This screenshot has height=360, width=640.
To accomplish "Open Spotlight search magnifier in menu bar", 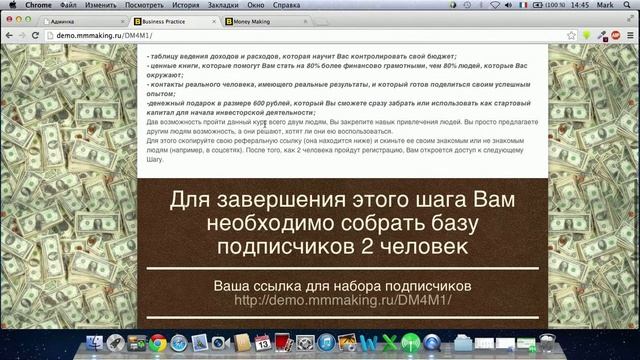I will pyautogui.click(x=627, y=5).
